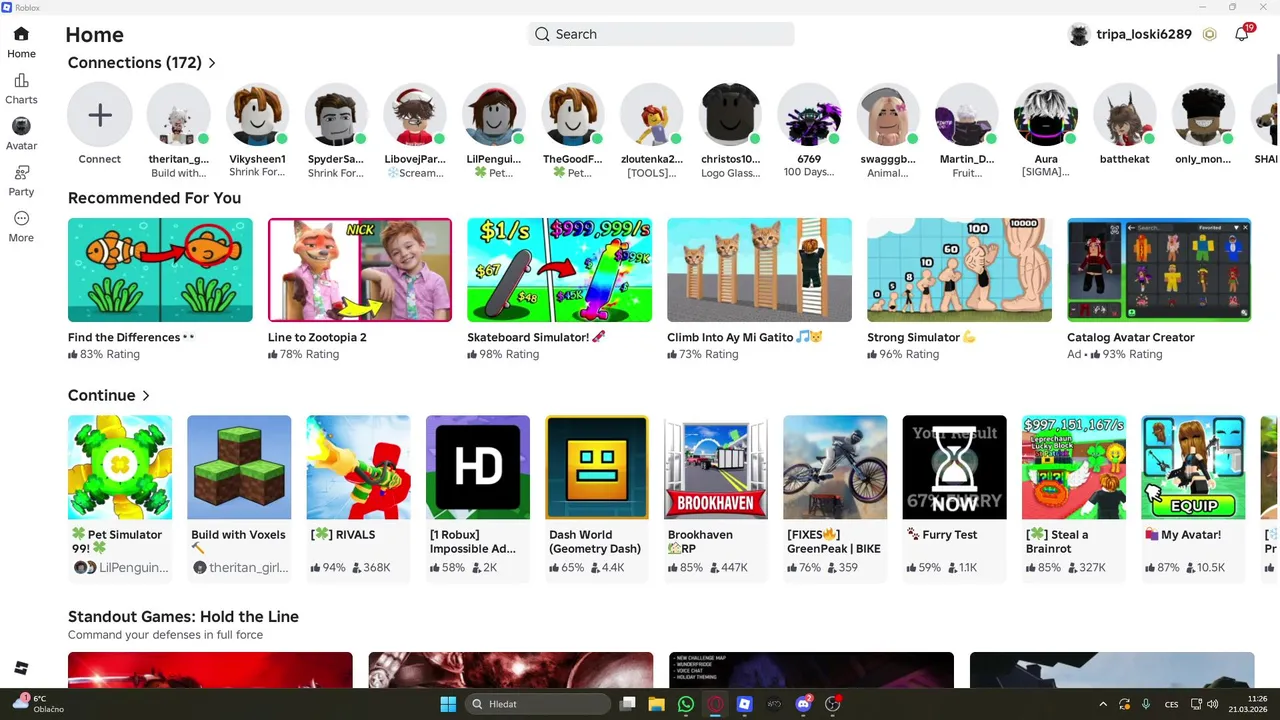This screenshot has width=1280, height=720.
Task: Click the tripa_loski6289 username
Action: click(x=1144, y=34)
